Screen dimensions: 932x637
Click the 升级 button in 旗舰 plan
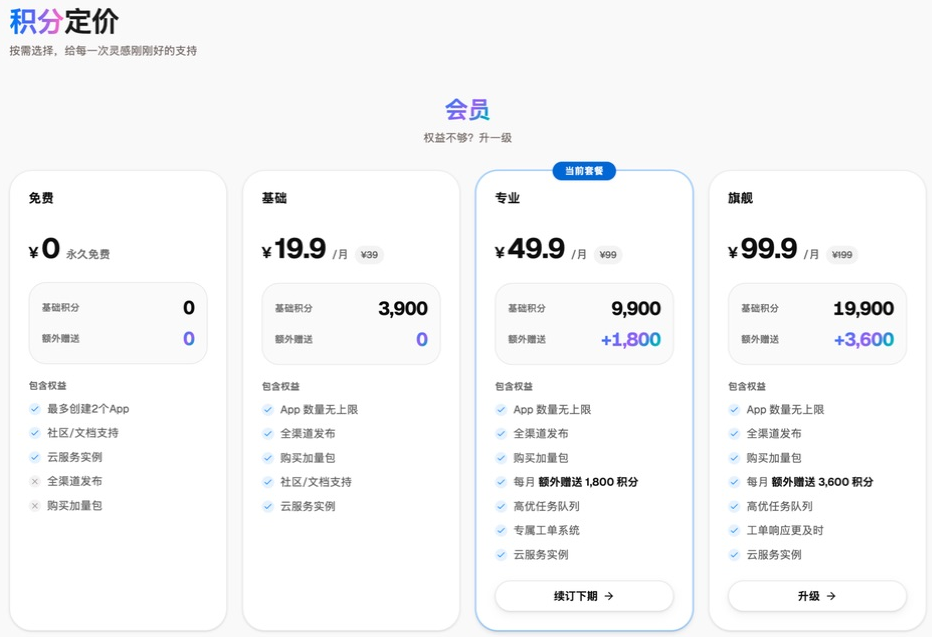tap(817, 595)
